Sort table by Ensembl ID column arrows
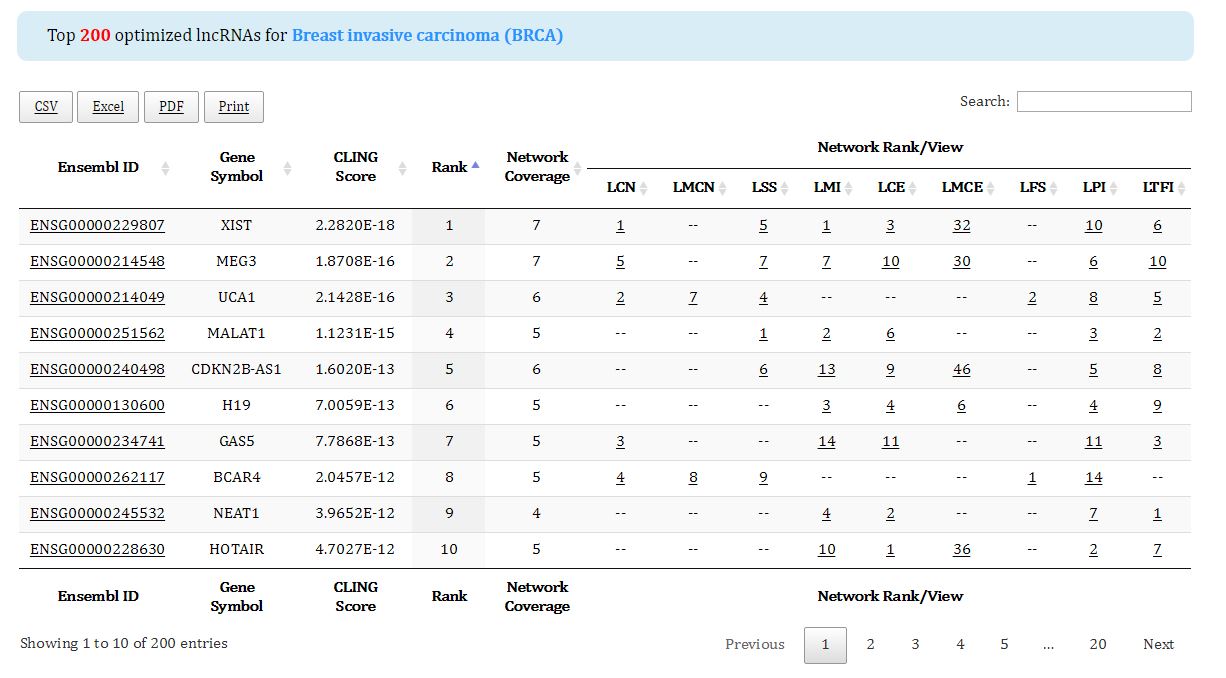Screen dimensions: 1226x678 click(165, 168)
